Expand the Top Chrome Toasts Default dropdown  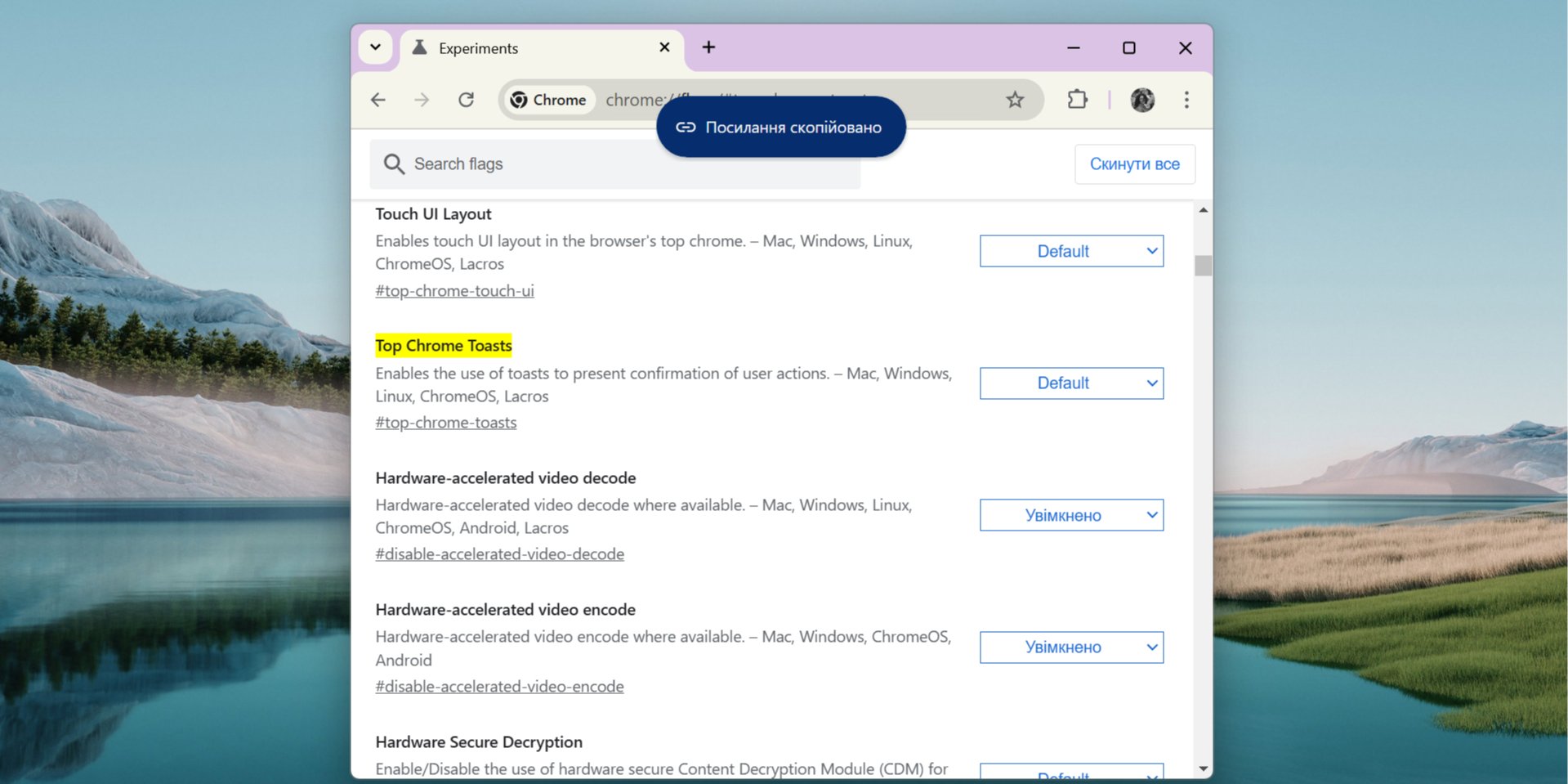pos(1071,383)
